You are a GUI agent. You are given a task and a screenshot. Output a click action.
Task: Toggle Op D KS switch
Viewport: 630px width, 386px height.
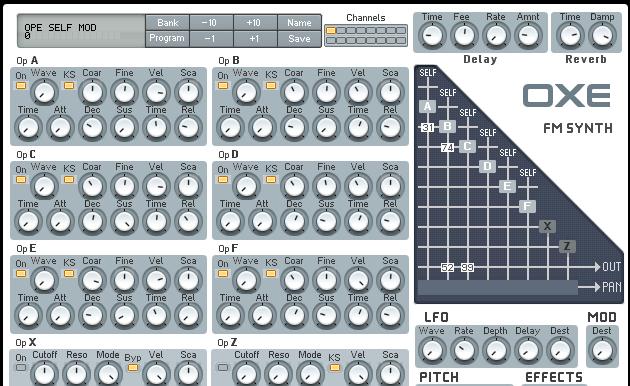click(x=271, y=179)
